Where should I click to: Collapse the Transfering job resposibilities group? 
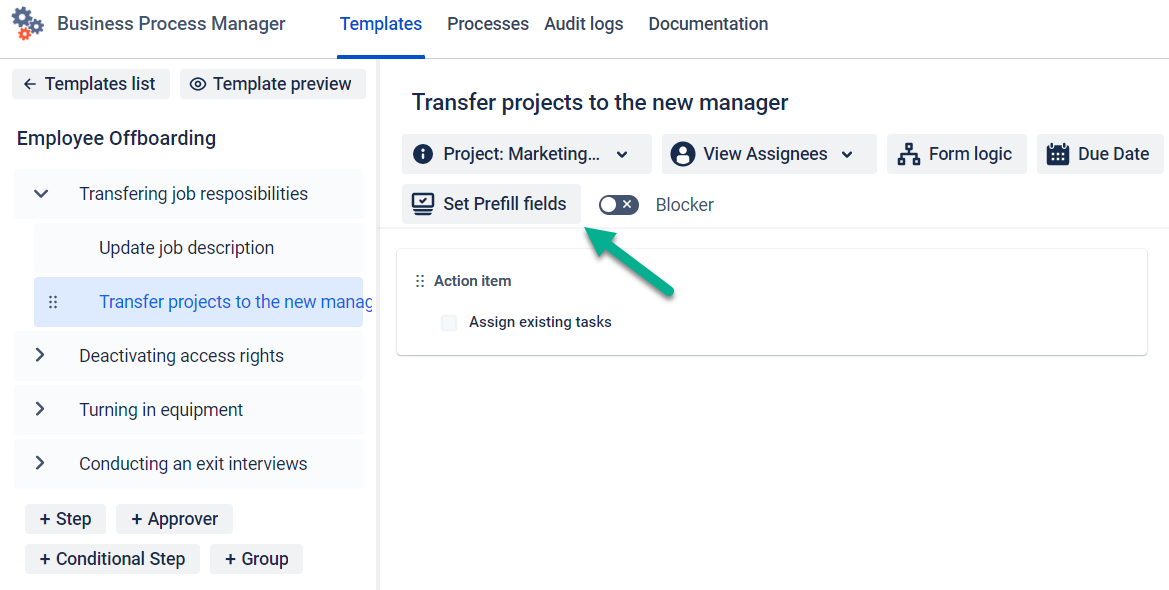(x=41, y=194)
